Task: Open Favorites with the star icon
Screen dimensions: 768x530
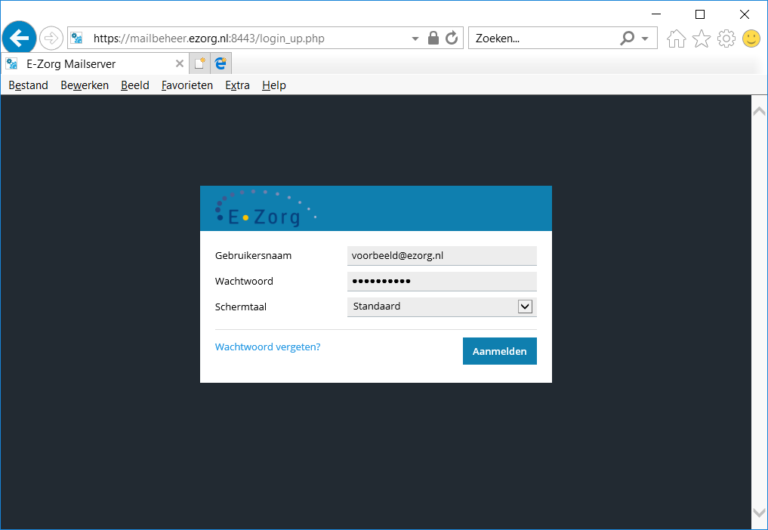Action: point(702,38)
